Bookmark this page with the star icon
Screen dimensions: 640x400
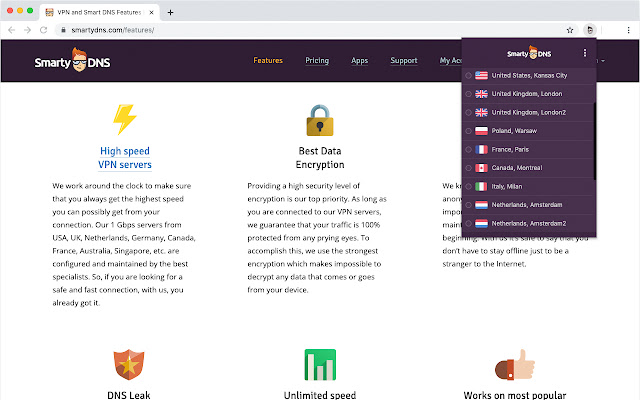click(x=570, y=30)
